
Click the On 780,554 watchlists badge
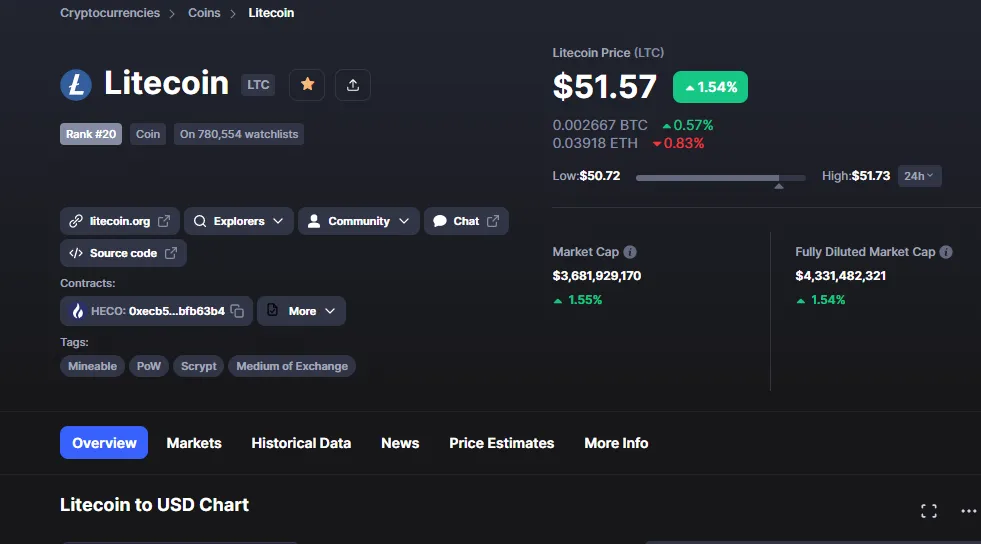(239, 134)
